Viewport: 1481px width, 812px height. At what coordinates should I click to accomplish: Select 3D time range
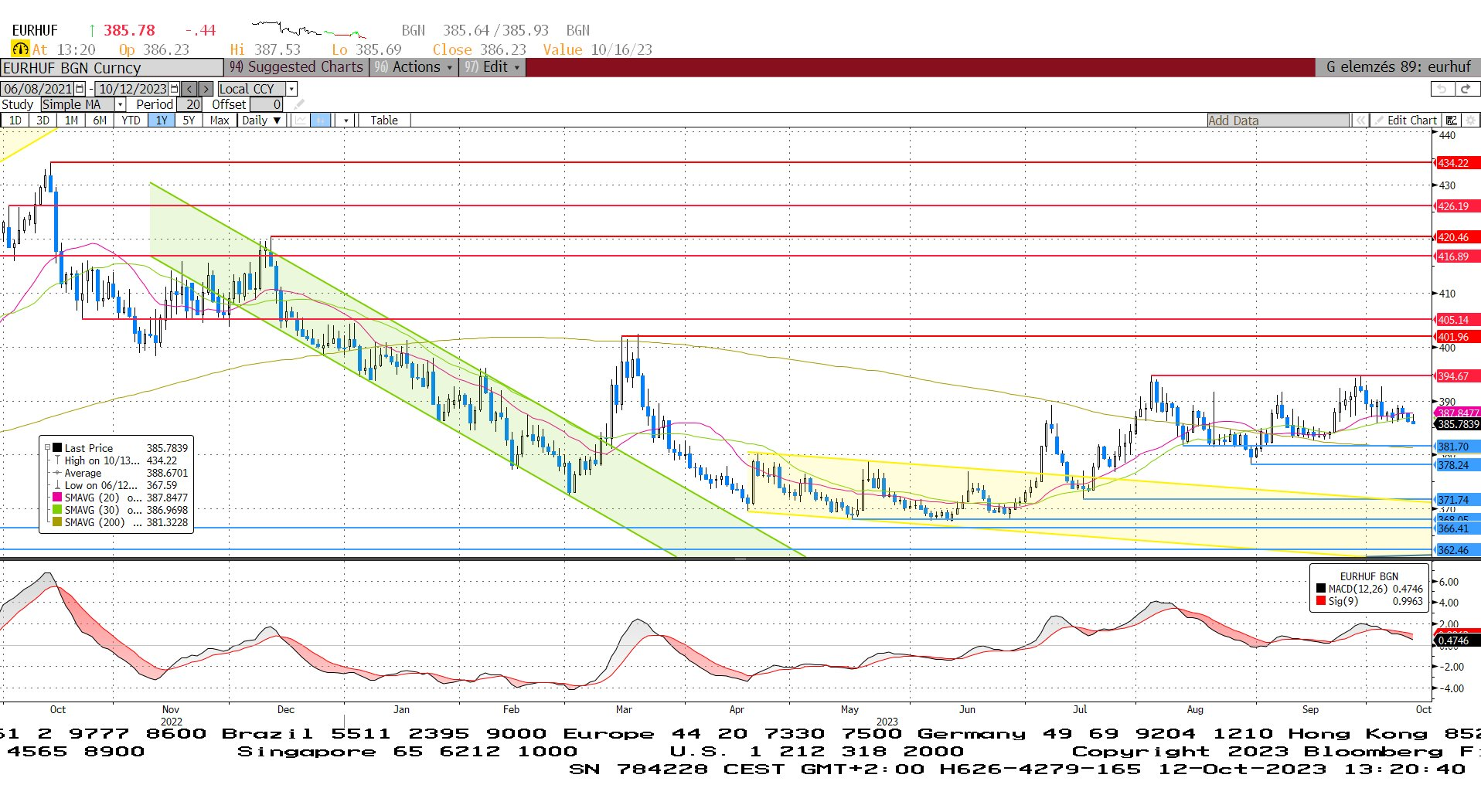[x=43, y=120]
